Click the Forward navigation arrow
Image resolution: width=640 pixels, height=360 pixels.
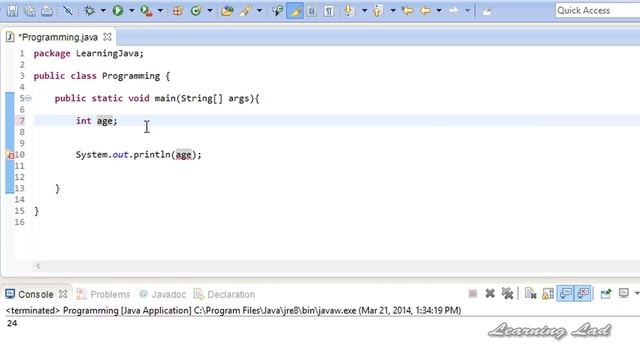tap(453, 11)
